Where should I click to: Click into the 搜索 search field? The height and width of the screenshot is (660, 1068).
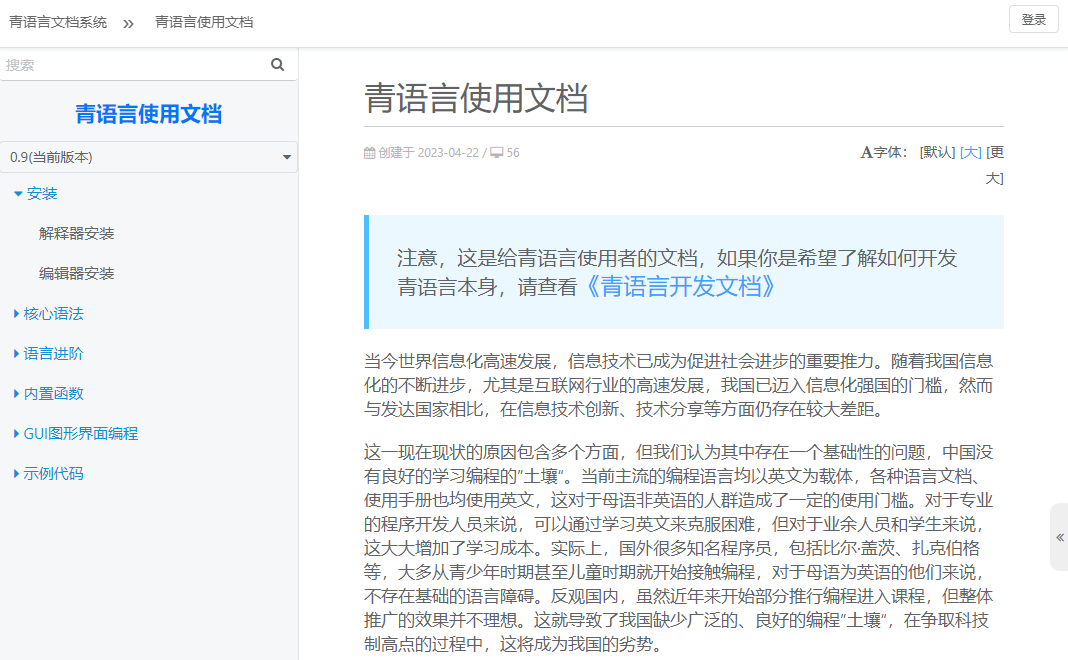[x=135, y=65]
